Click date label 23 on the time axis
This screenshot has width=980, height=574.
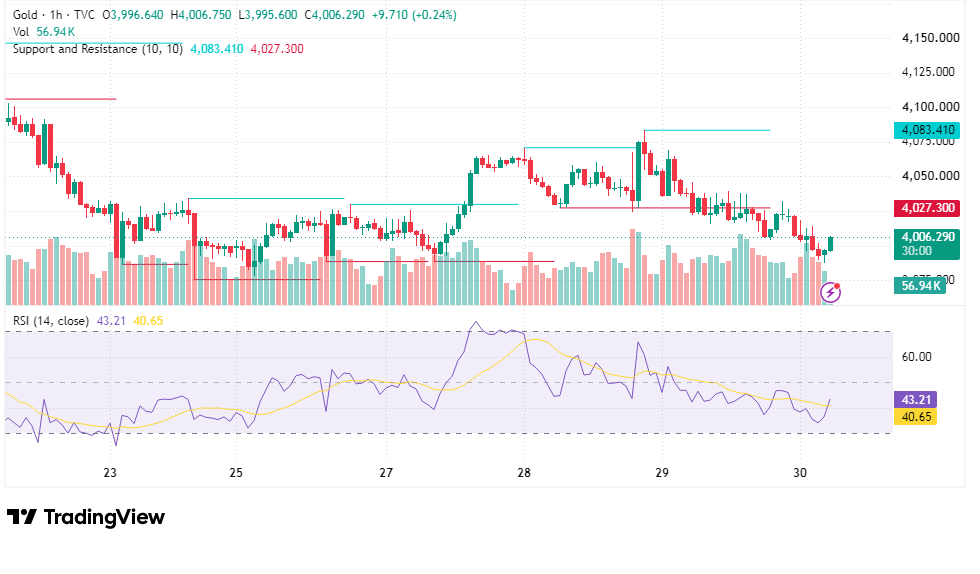[x=110, y=473]
